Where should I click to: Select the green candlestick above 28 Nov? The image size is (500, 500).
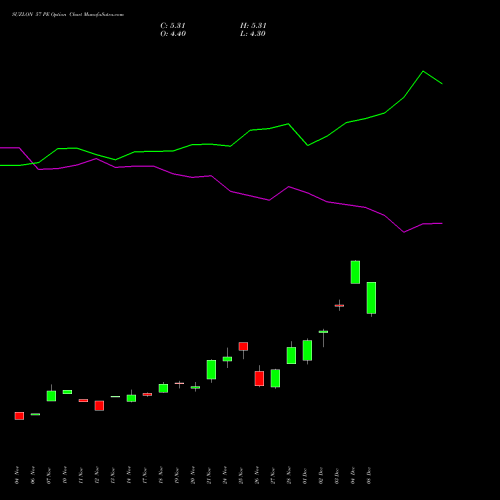click(x=291, y=355)
